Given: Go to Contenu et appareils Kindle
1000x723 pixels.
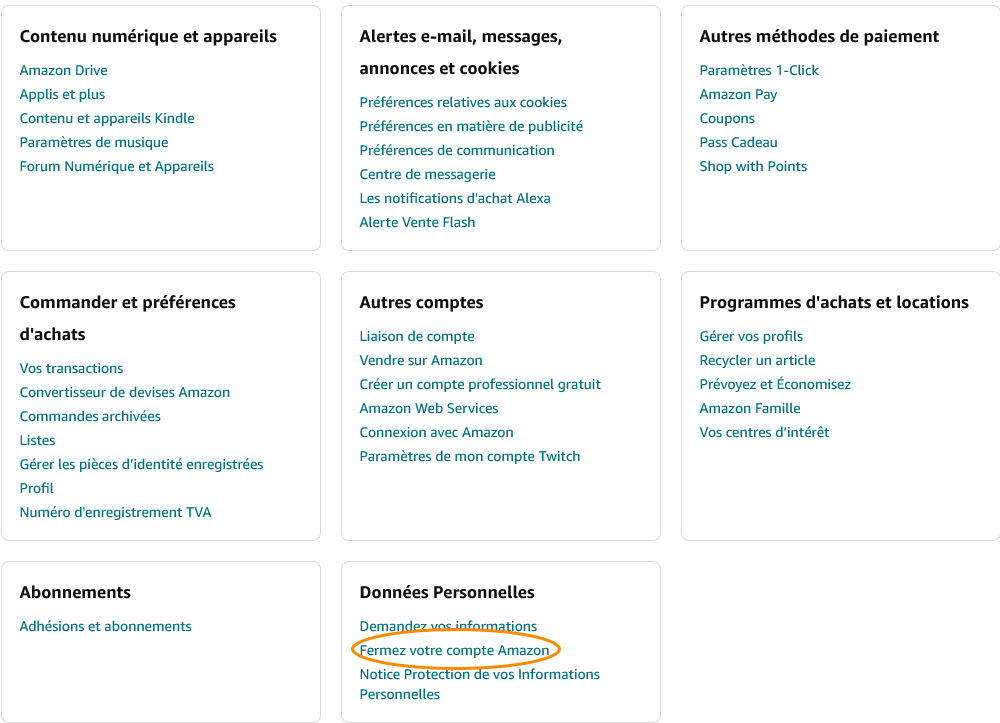Looking at the screenshot, I should click(107, 118).
